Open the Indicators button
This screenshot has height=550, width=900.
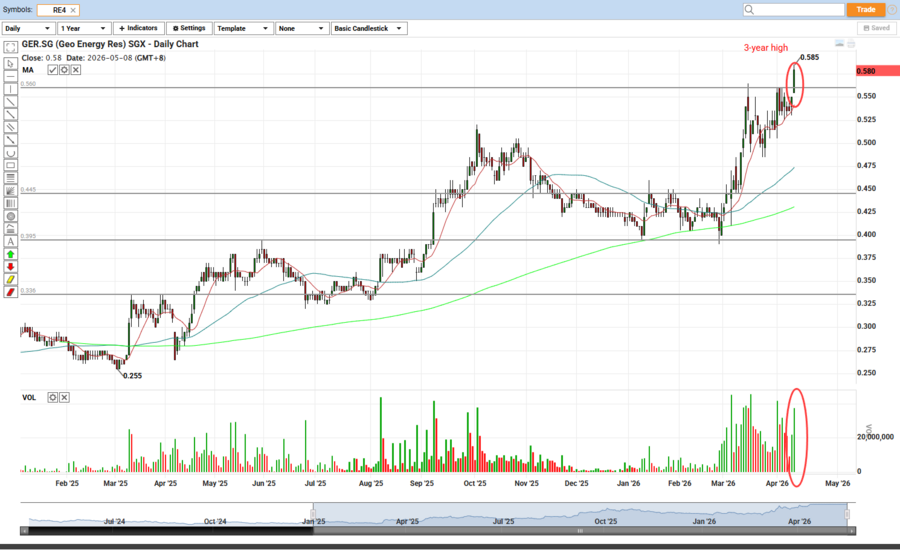[138, 28]
